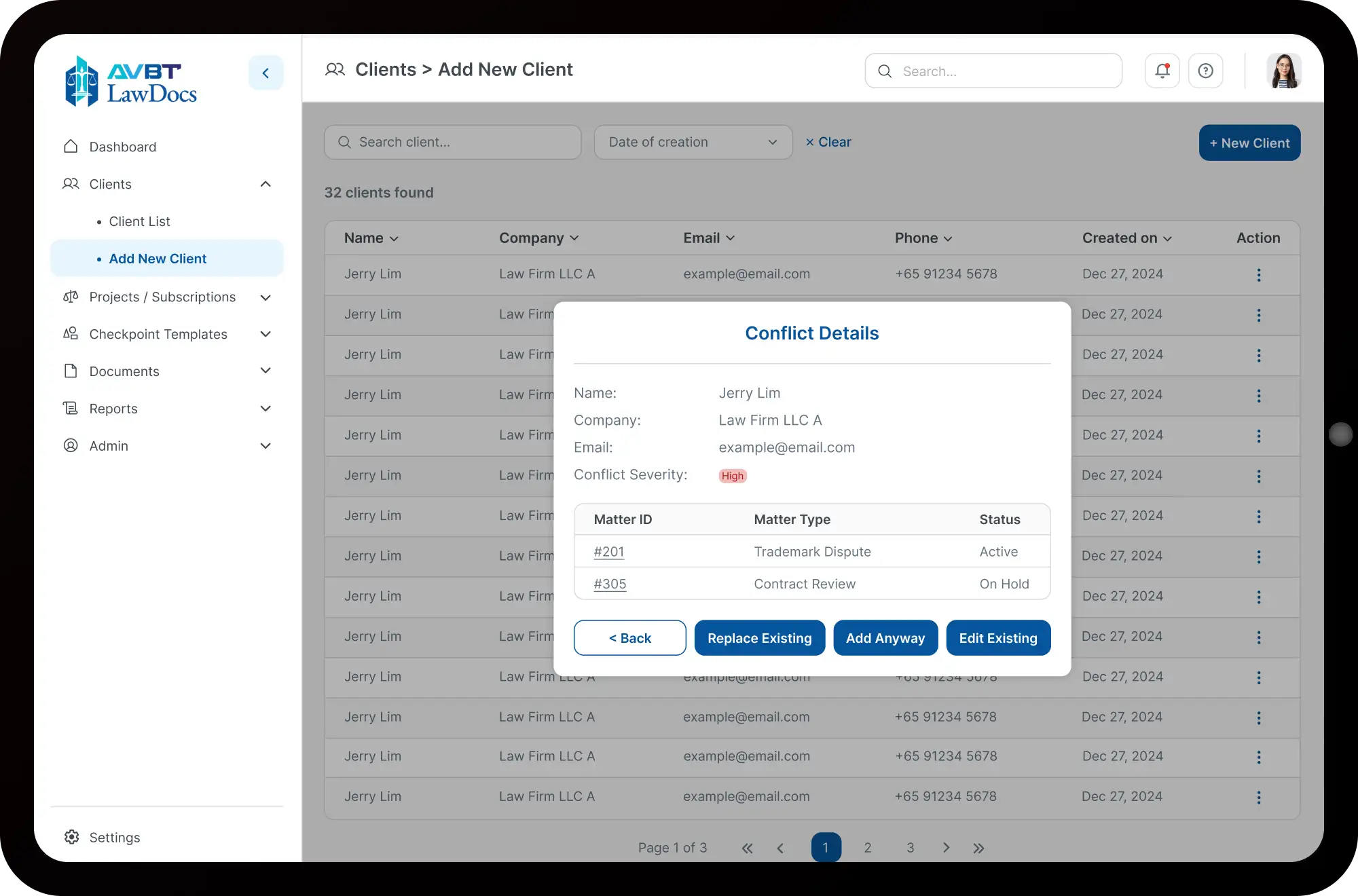Open the user profile avatar
The width and height of the screenshot is (1358, 896).
coord(1284,71)
